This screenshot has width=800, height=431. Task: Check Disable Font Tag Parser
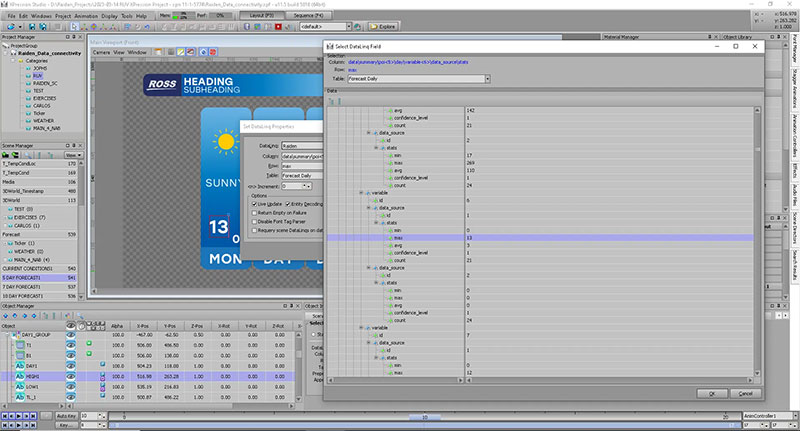click(254, 221)
